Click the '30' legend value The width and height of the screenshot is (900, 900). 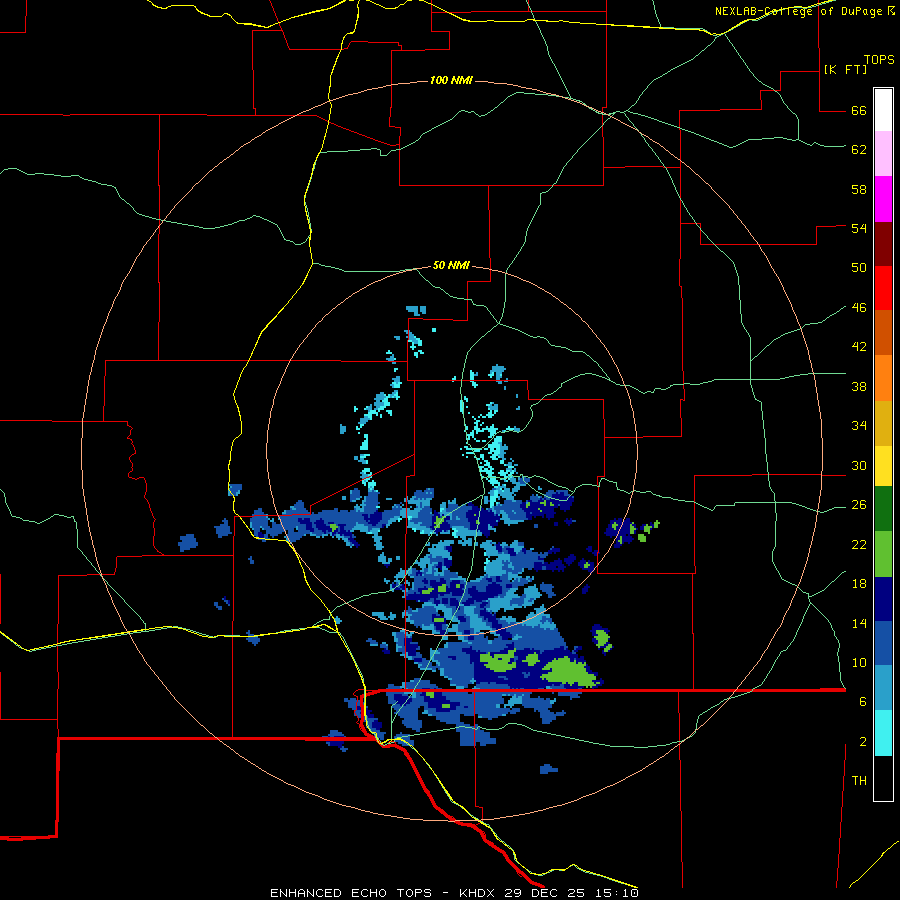pos(859,465)
